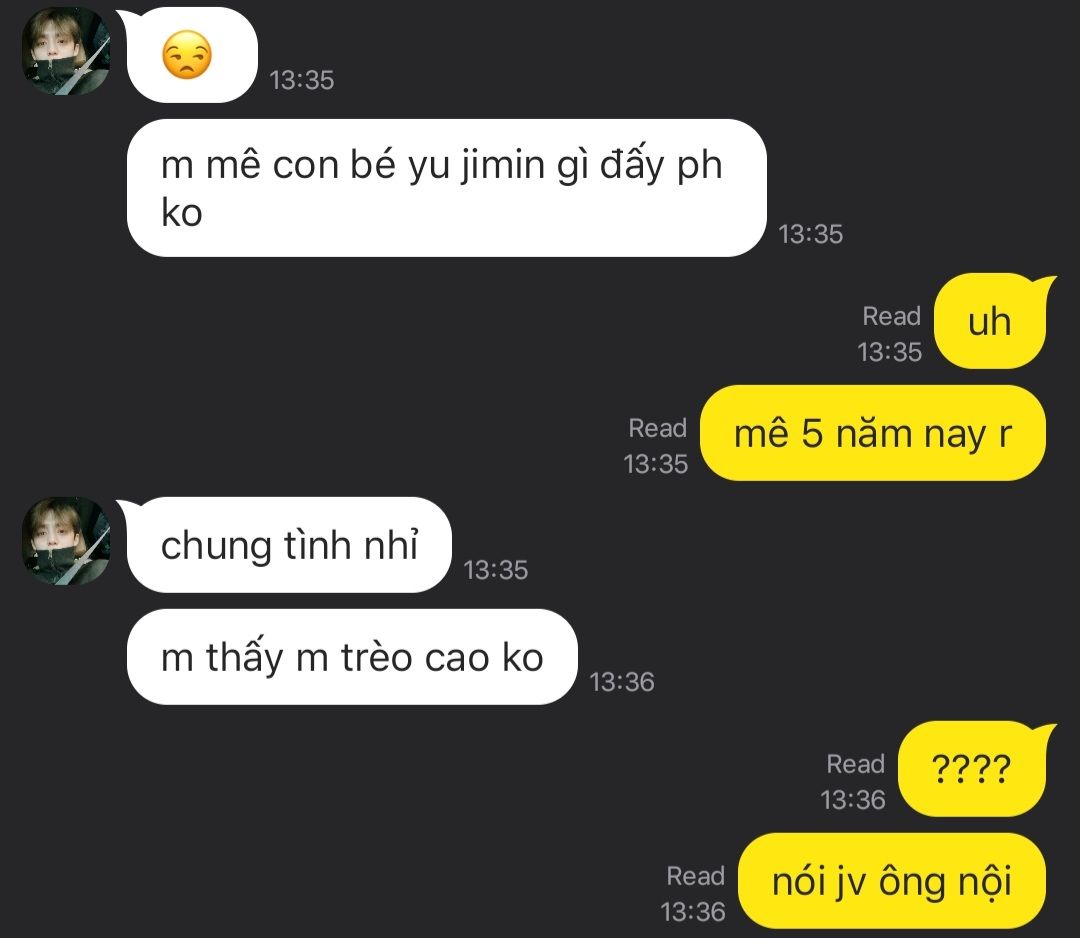The width and height of the screenshot is (1080, 938).
Task: Tap 'm thấy m trèo cao ko' message
Action: pyautogui.click(x=352, y=657)
